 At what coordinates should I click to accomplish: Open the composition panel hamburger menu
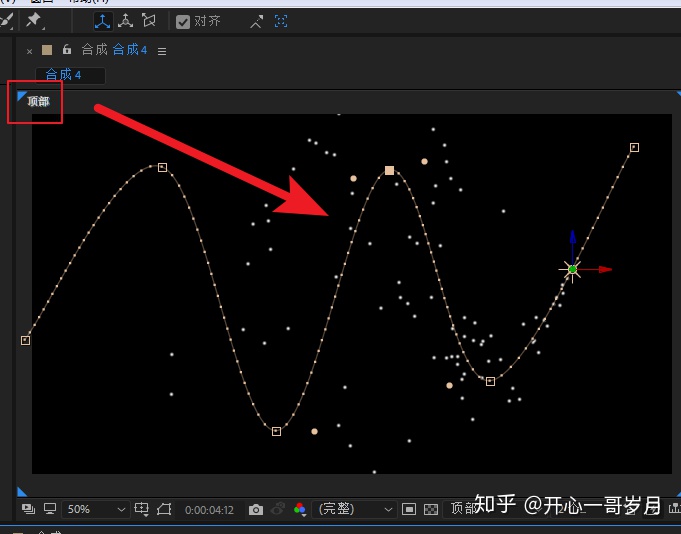click(x=162, y=51)
